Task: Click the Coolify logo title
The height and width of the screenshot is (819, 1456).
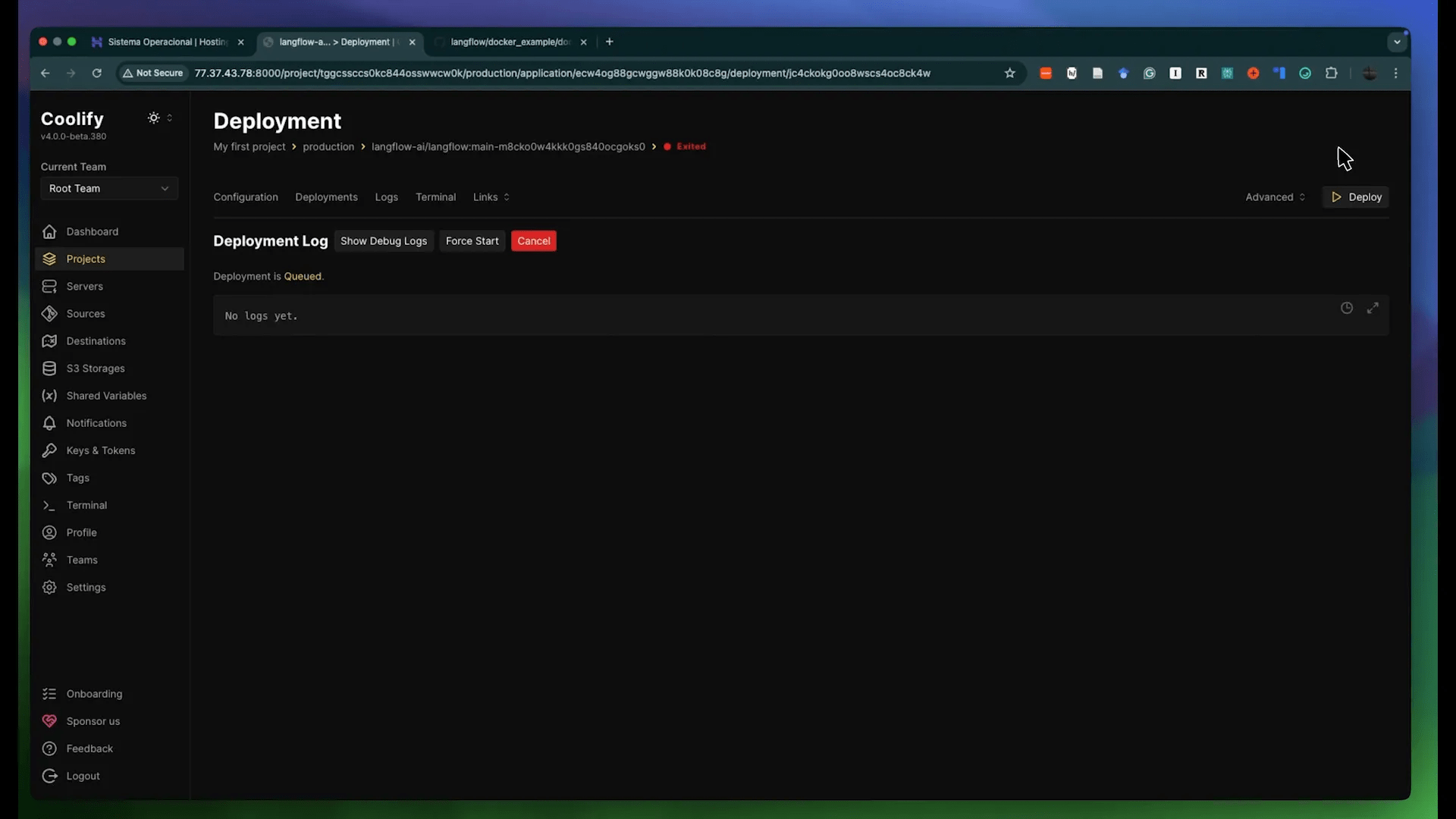Action: [72, 119]
